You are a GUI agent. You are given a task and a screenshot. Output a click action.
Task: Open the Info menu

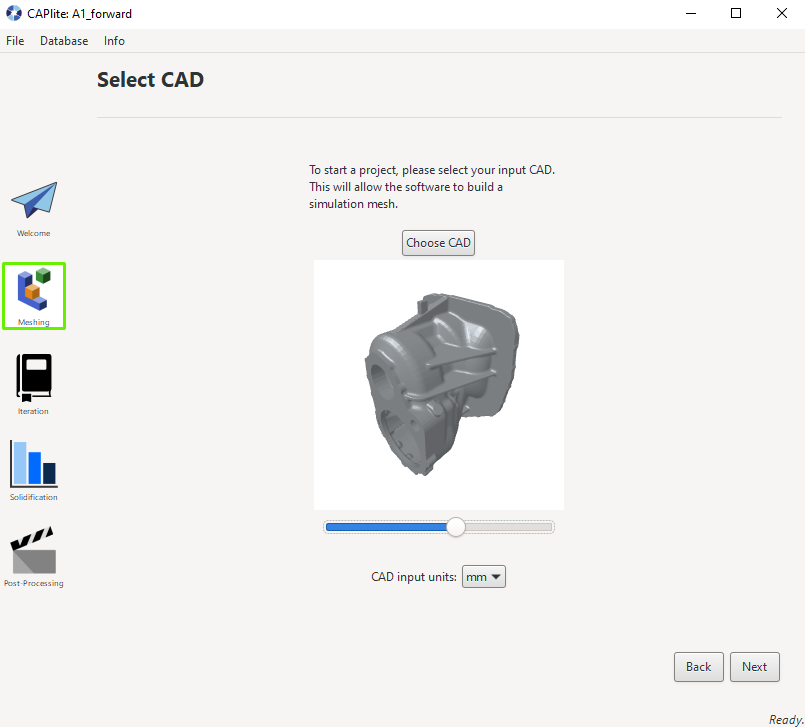point(114,41)
